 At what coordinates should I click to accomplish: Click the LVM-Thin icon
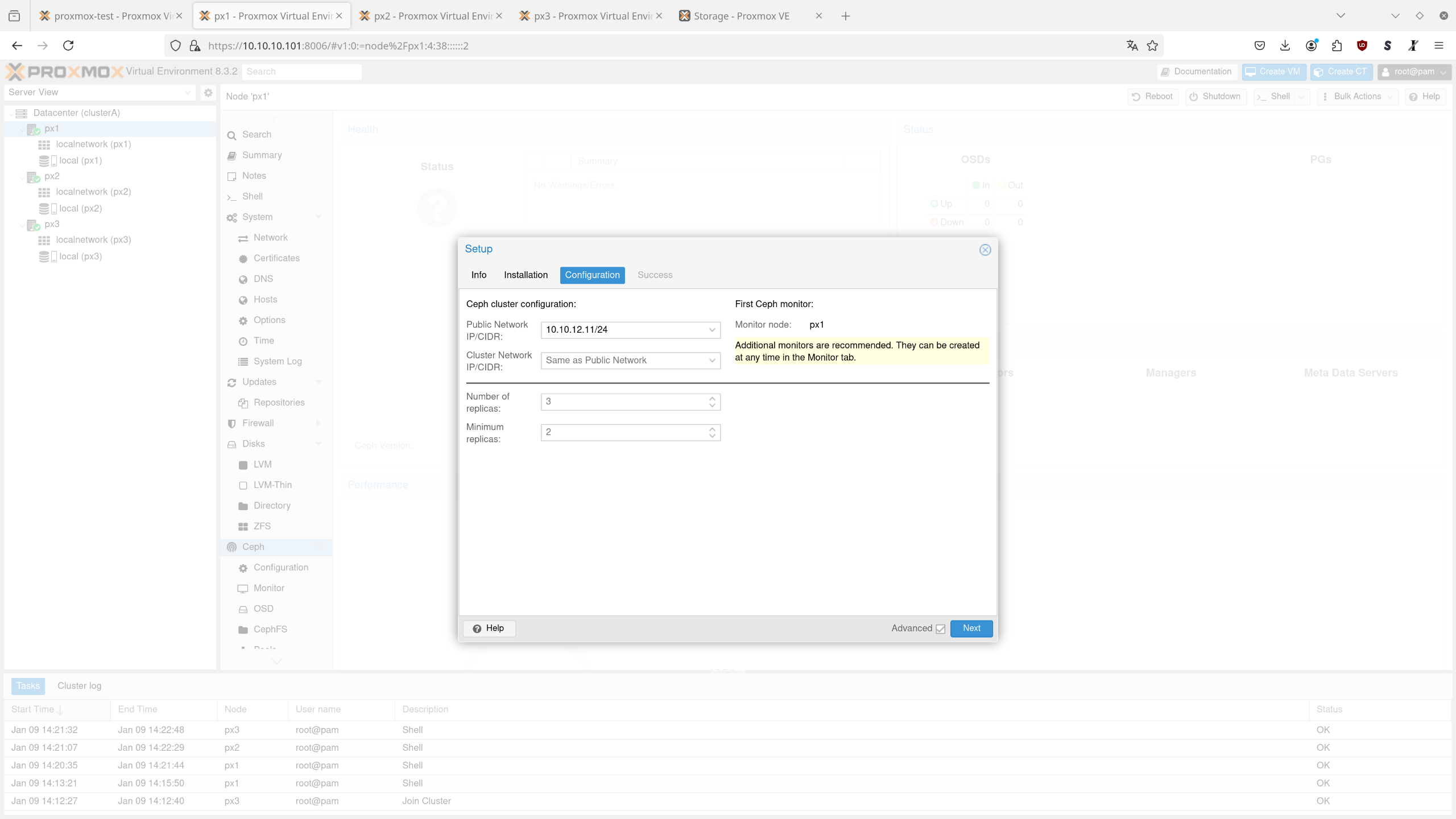(x=243, y=486)
